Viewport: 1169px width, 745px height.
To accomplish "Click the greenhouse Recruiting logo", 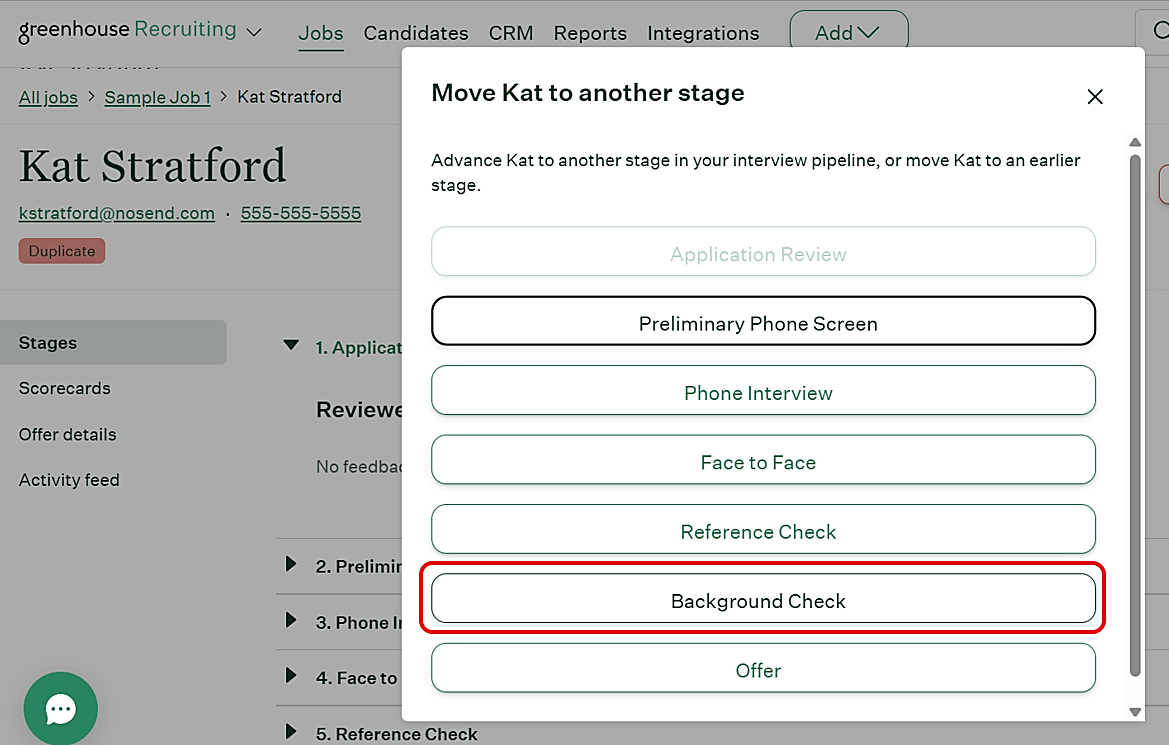I will [x=127, y=30].
